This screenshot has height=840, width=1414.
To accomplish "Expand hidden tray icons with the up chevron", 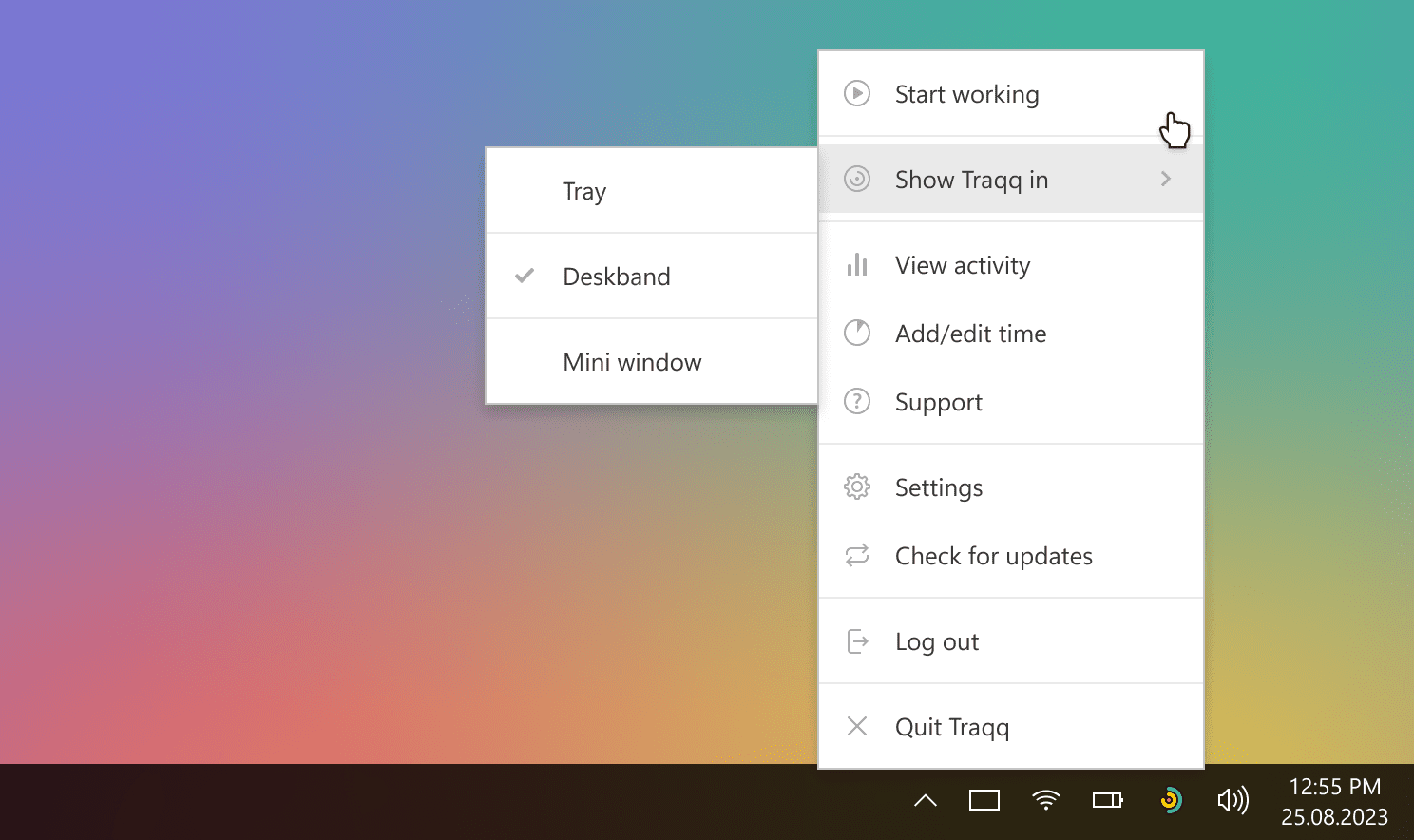I will 926,800.
